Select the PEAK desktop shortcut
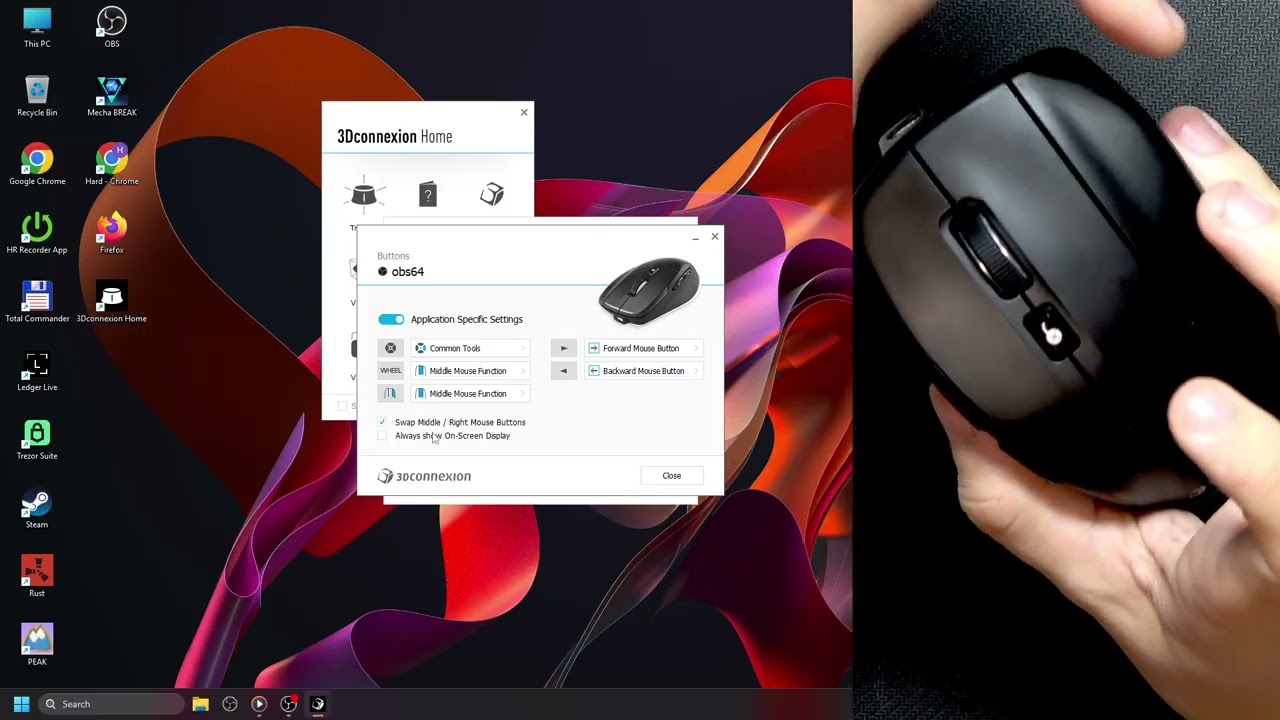Viewport: 1280px width, 720px height. (x=37, y=646)
